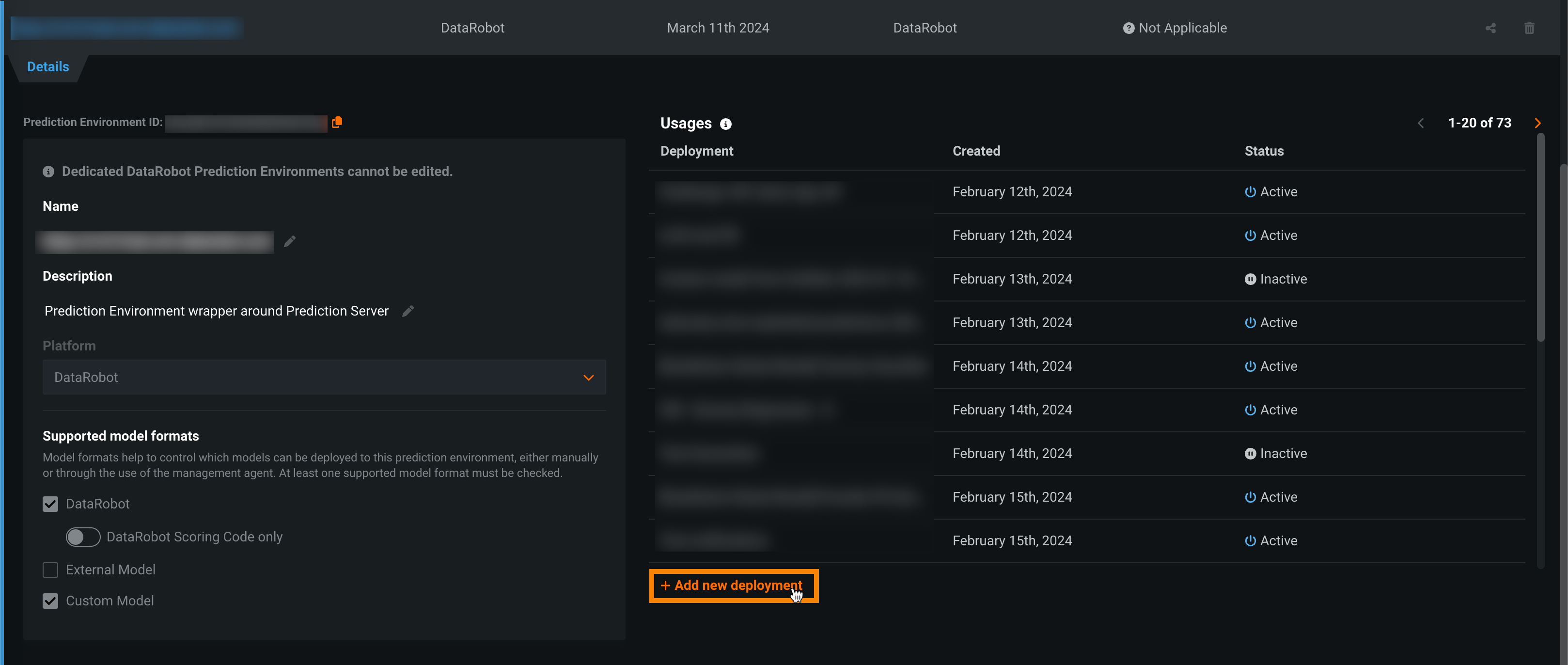The width and height of the screenshot is (1568, 665).
Task: Copy the Prediction Environment ID
Action: click(x=337, y=123)
